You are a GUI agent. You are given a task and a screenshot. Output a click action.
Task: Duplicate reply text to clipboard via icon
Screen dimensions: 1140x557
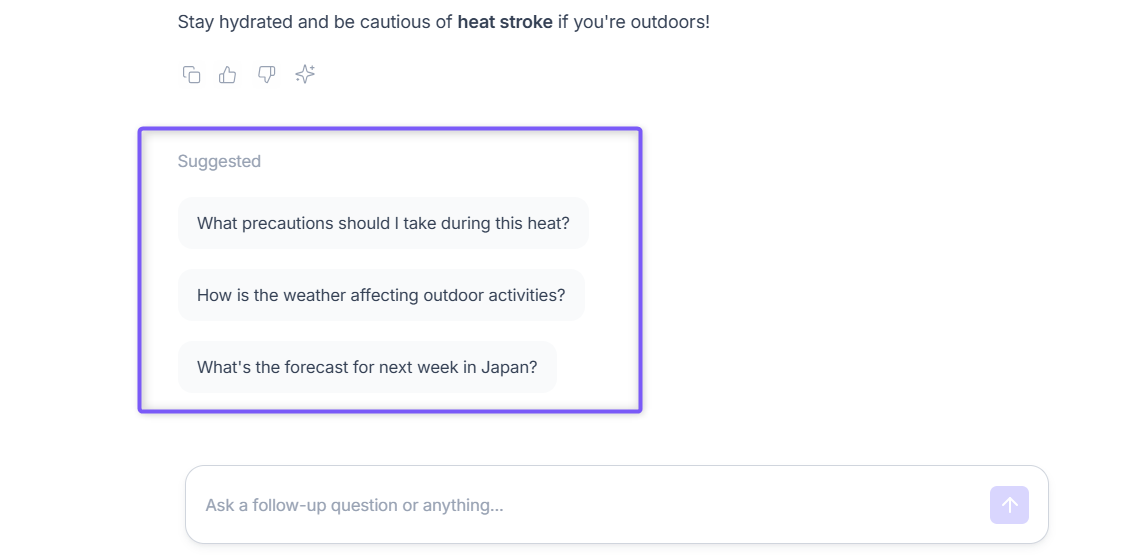191,74
